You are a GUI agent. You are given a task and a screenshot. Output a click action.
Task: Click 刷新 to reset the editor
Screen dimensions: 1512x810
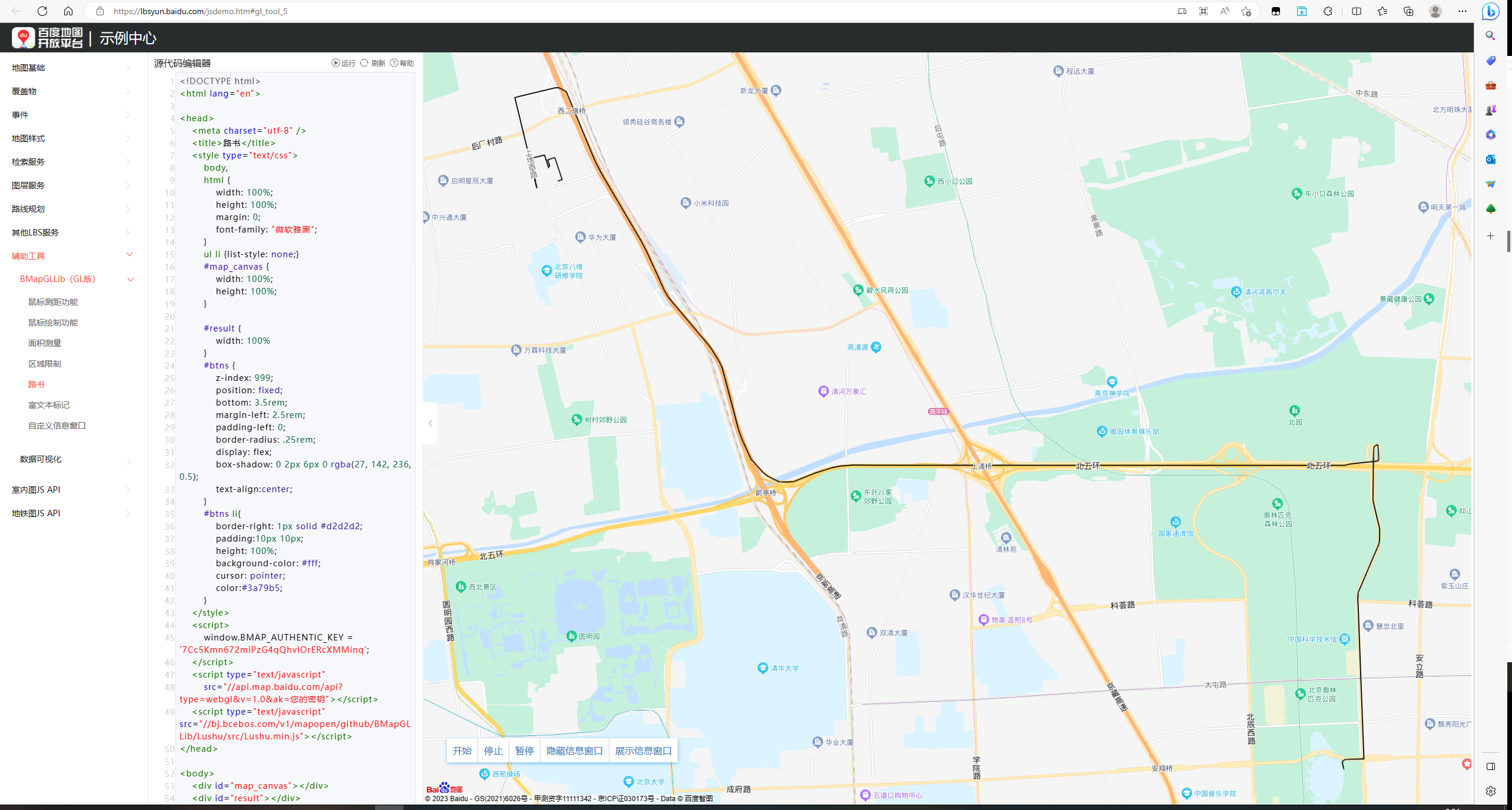coord(373,63)
